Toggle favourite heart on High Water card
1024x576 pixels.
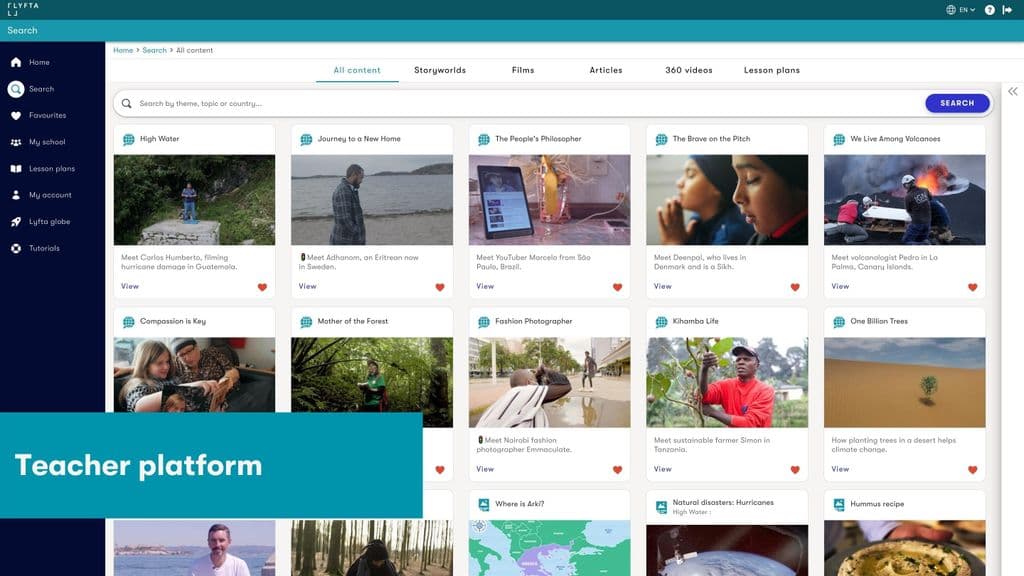point(262,287)
